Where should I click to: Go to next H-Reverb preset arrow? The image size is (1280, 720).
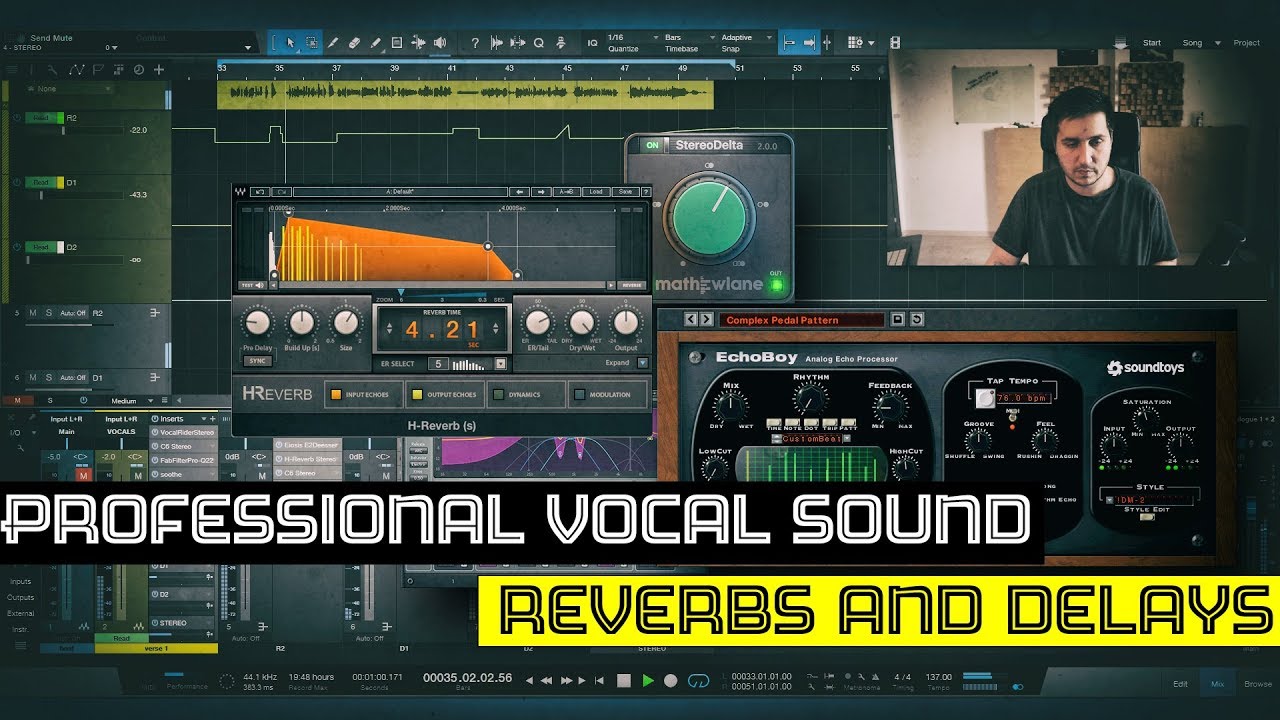click(x=541, y=191)
